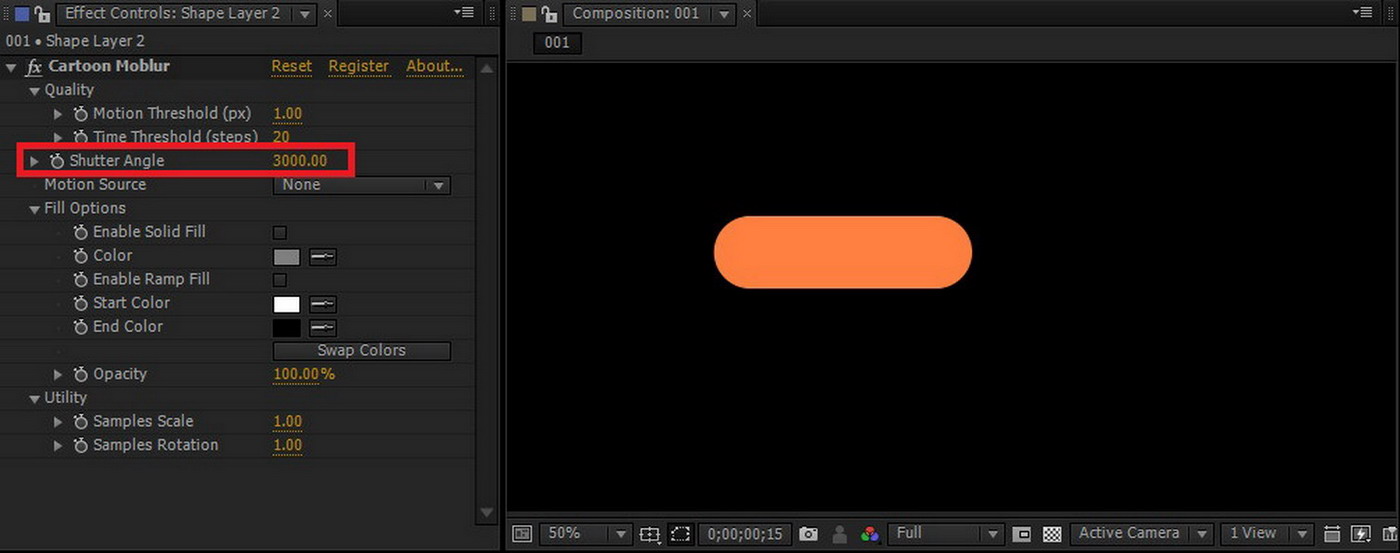
Task: Click the Shutter Angle stopwatch icon
Action: pos(57,161)
